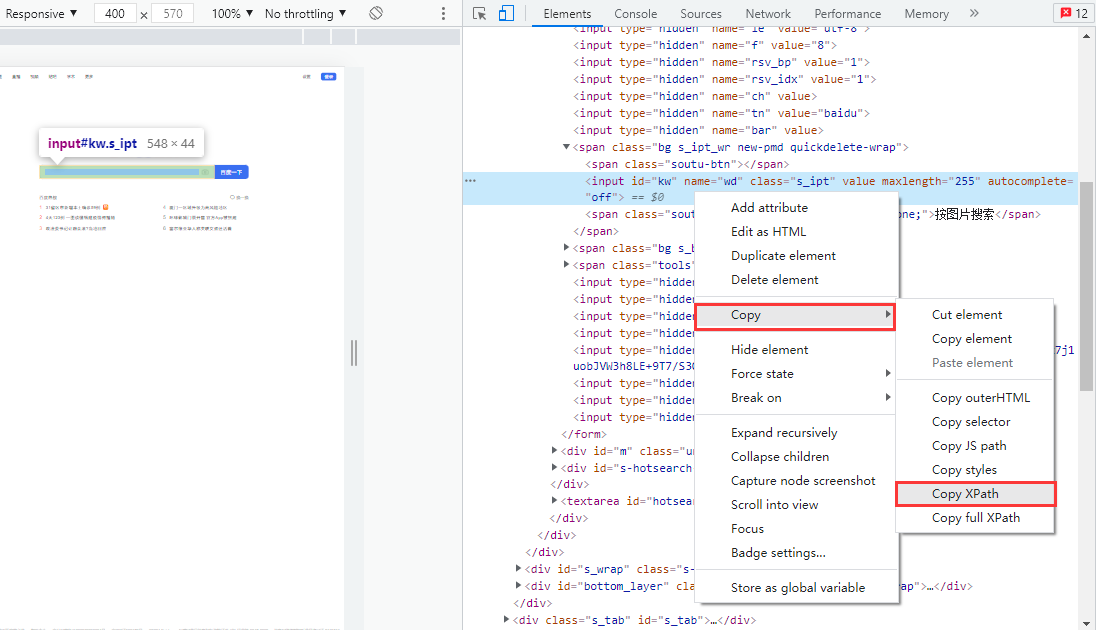Select the Focus menu item
1096x630 pixels.
796,529
